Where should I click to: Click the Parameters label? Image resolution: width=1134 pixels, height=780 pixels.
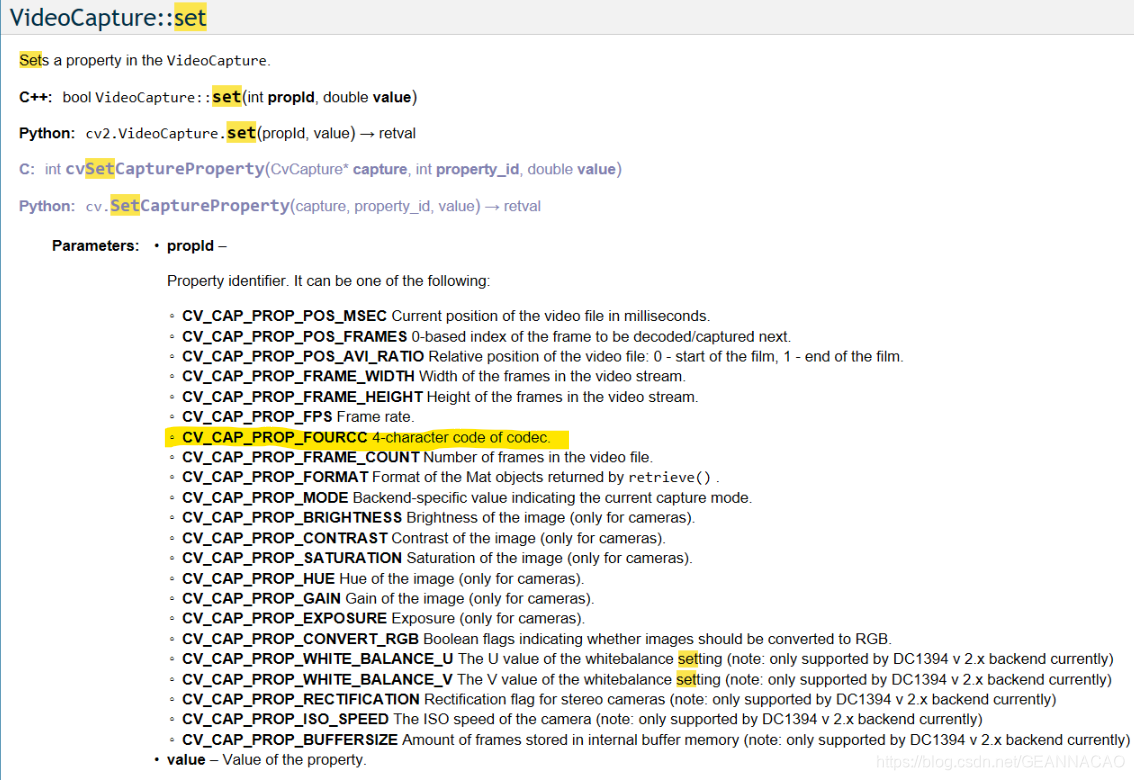point(95,246)
